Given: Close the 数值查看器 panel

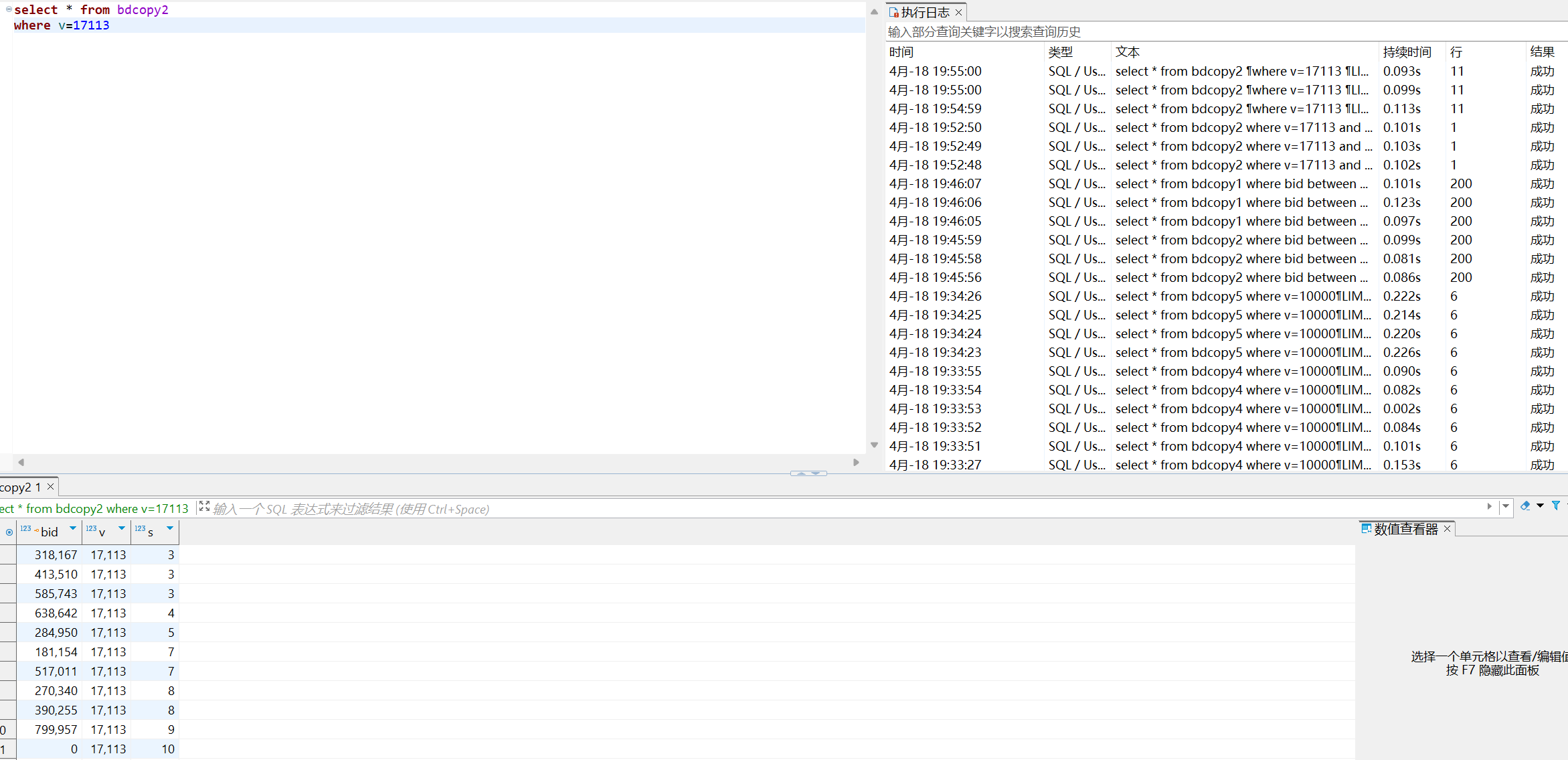Looking at the screenshot, I should 1448,529.
